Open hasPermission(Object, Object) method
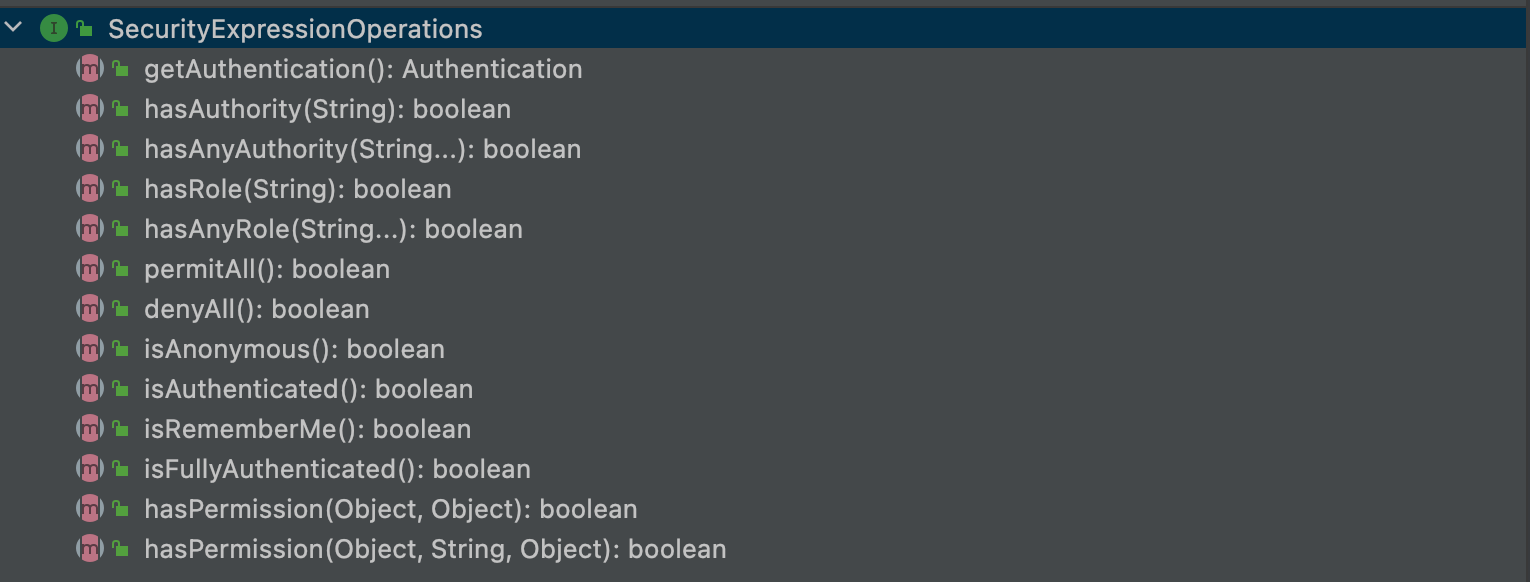1530x582 pixels. (390, 509)
